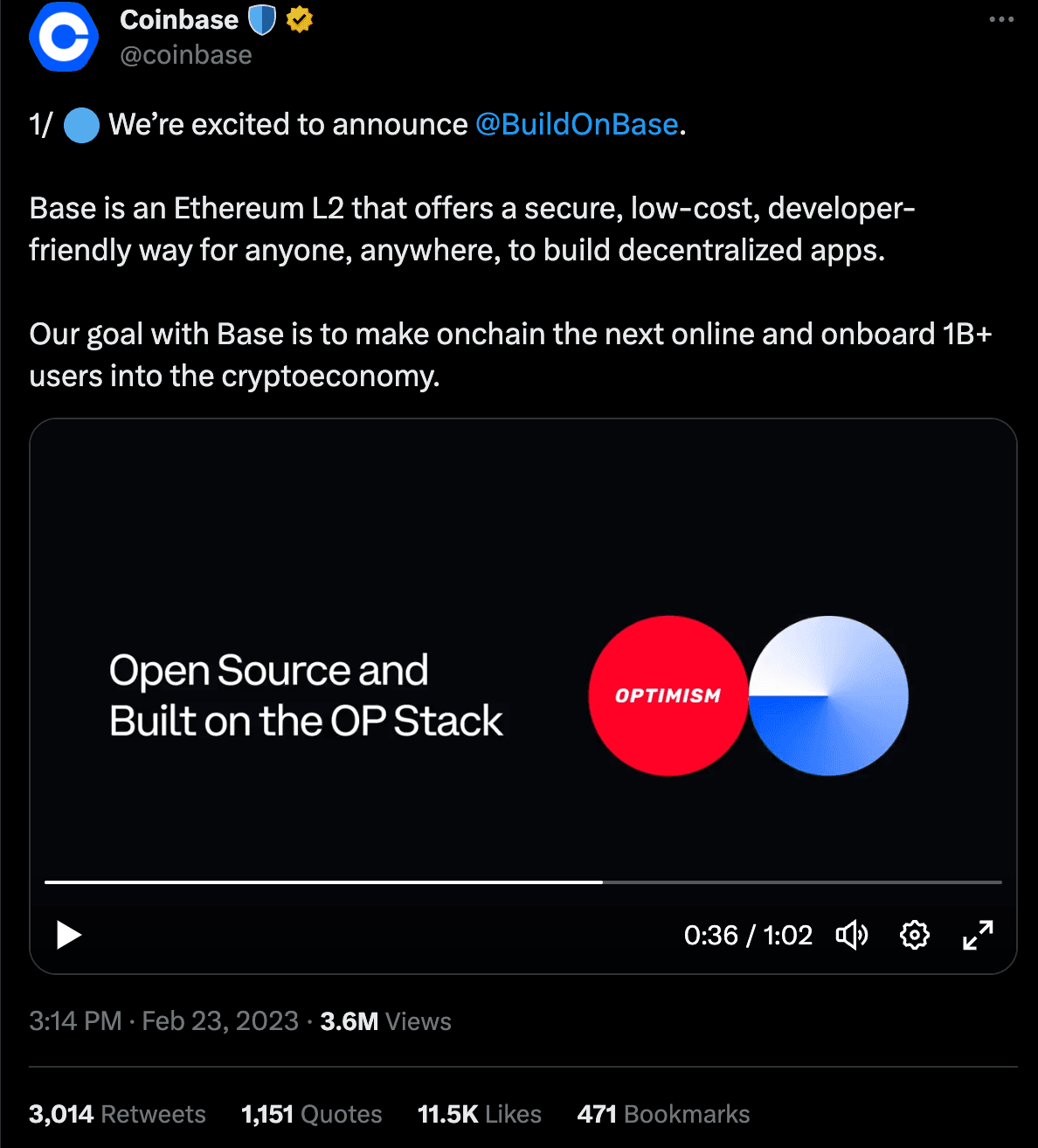Image resolution: width=1038 pixels, height=1148 pixels.
Task: Click the Coinbase profile avatar
Action: [64, 38]
